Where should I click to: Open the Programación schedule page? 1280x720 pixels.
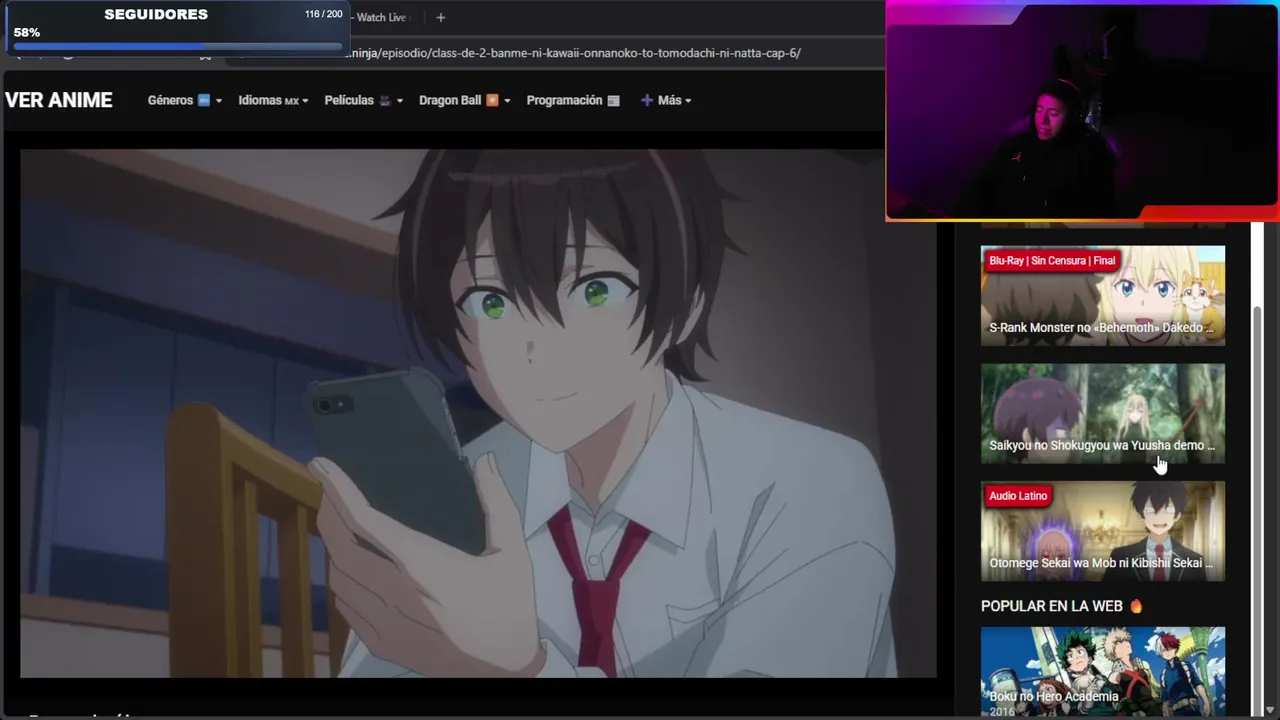[573, 100]
